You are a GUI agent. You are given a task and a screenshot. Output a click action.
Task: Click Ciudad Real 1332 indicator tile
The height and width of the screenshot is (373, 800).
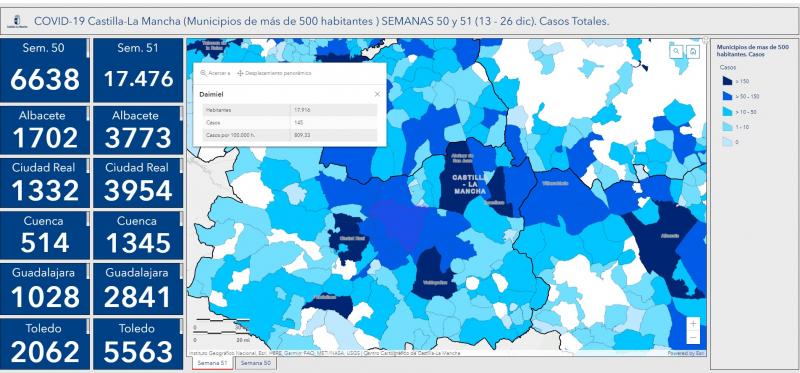(x=45, y=183)
